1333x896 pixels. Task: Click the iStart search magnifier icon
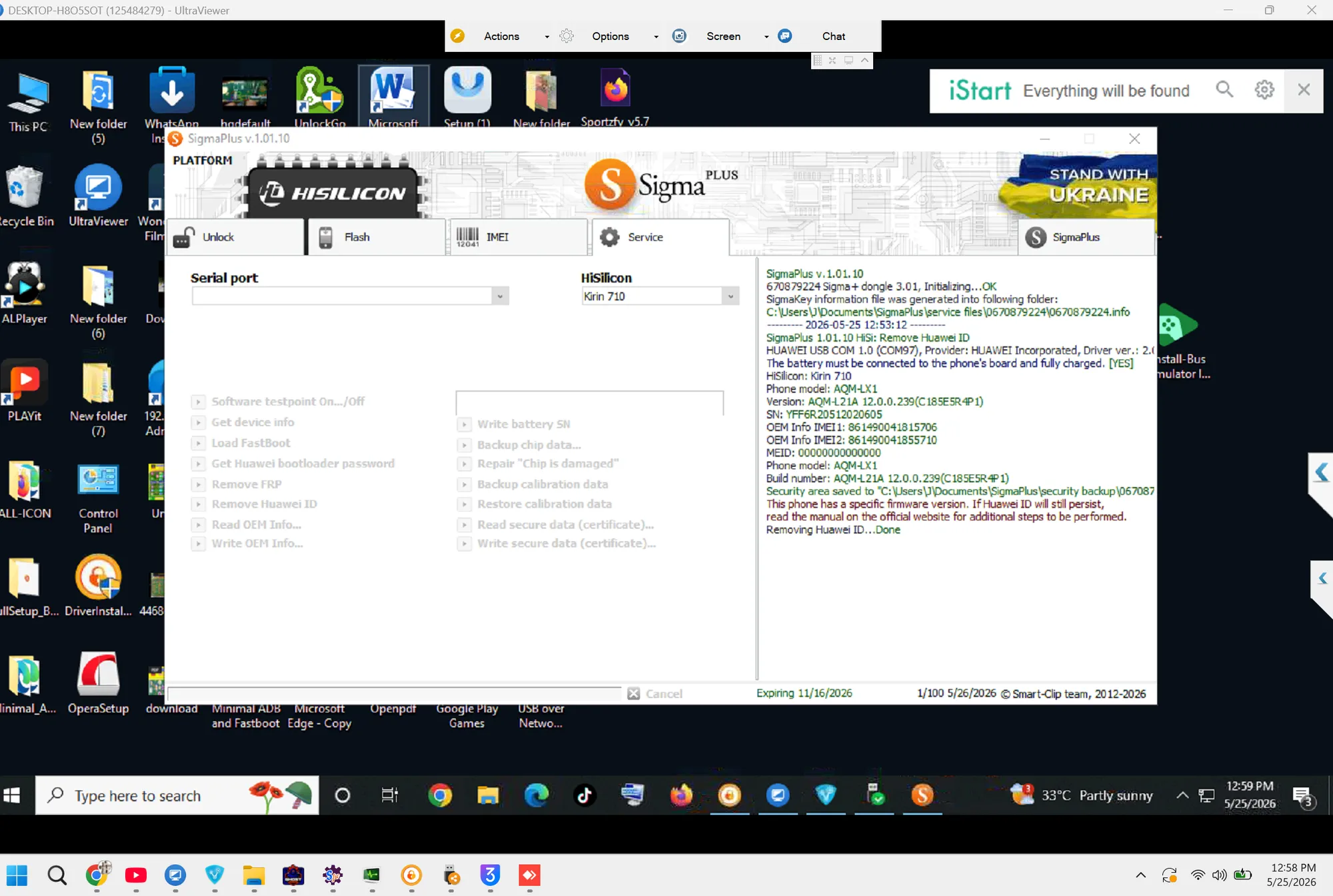tap(1224, 90)
